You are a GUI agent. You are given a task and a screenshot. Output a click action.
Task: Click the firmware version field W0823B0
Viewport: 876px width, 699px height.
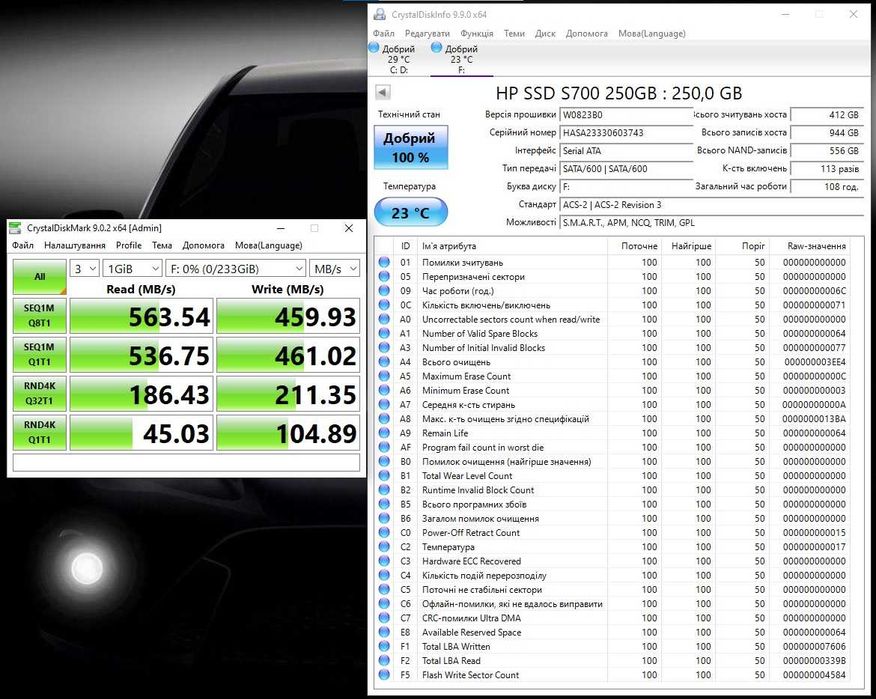(x=626, y=115)
